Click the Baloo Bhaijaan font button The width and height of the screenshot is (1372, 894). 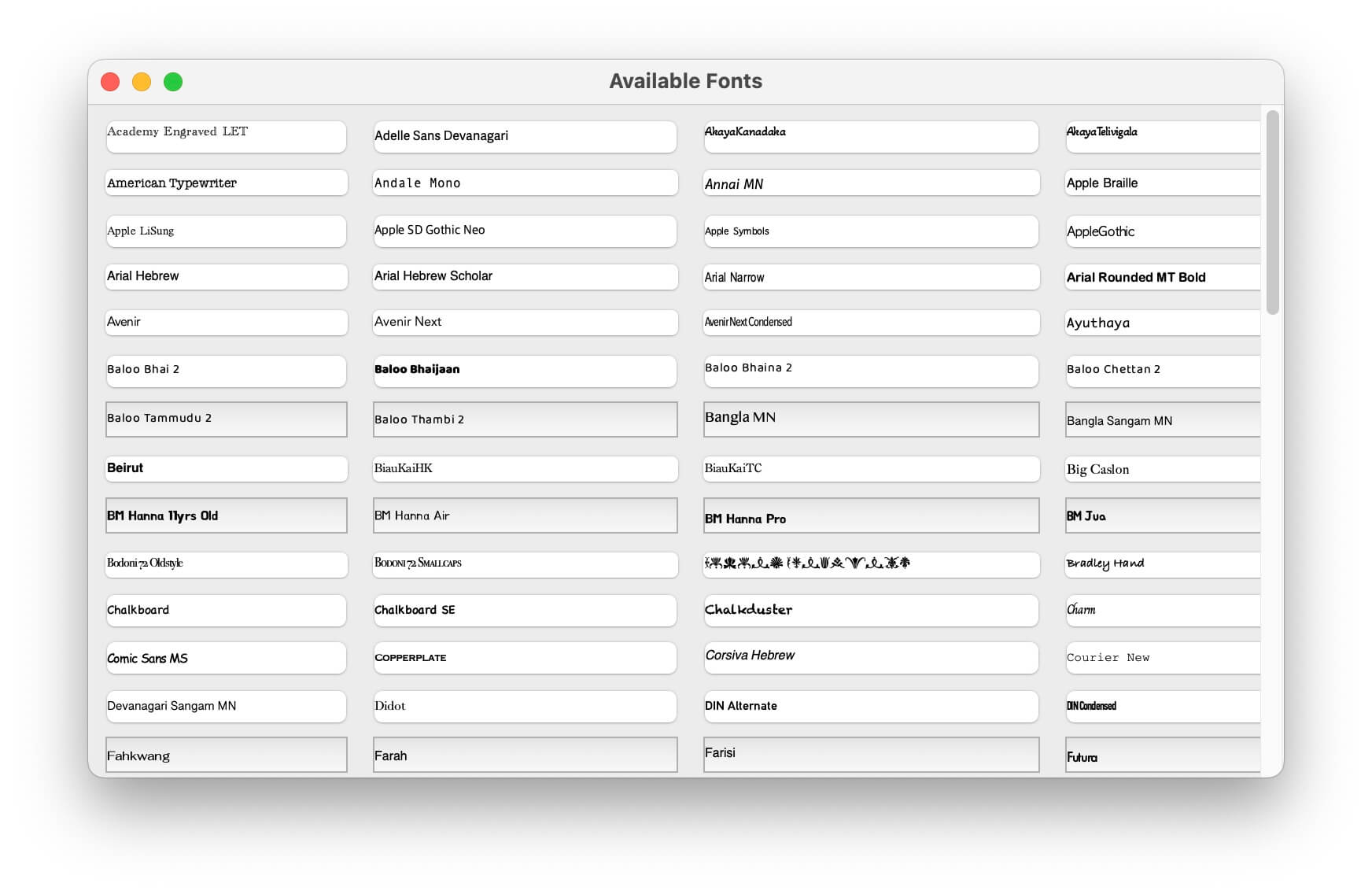[x=525, y=370]
